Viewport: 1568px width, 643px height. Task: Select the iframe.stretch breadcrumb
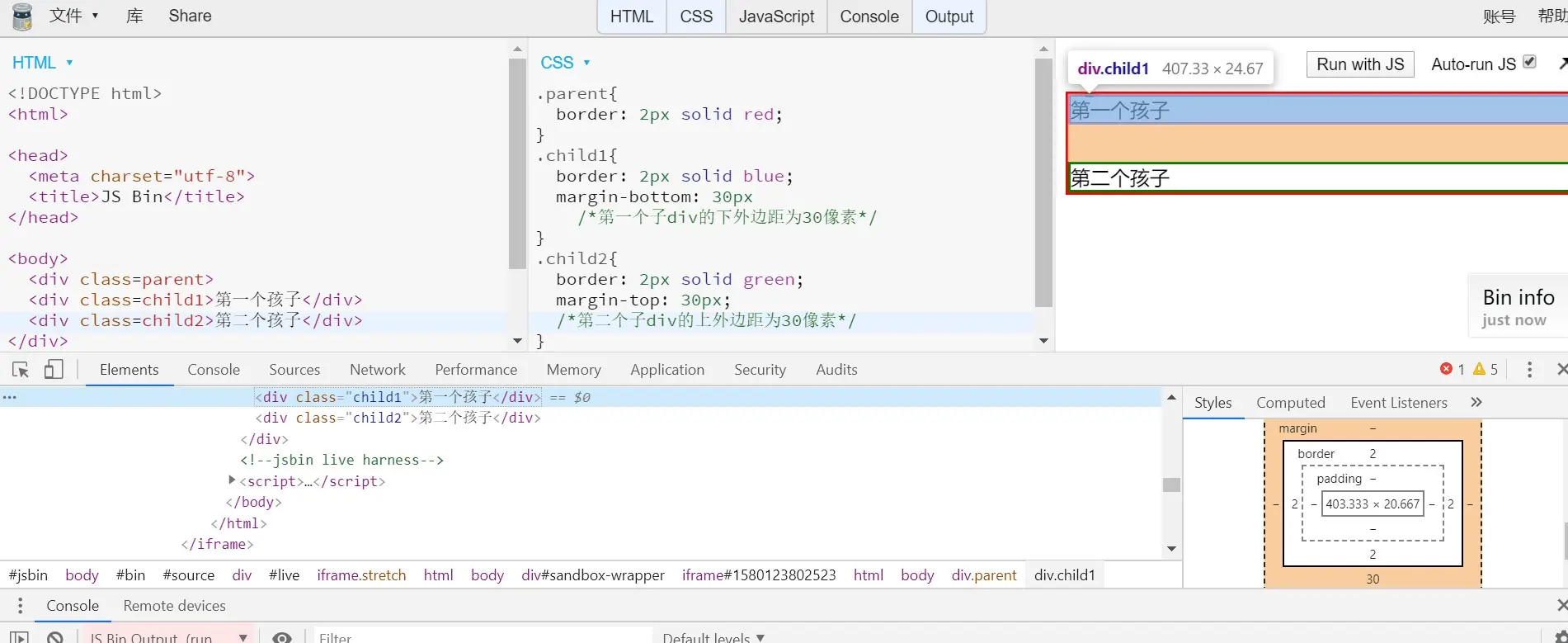click(361, 575)
